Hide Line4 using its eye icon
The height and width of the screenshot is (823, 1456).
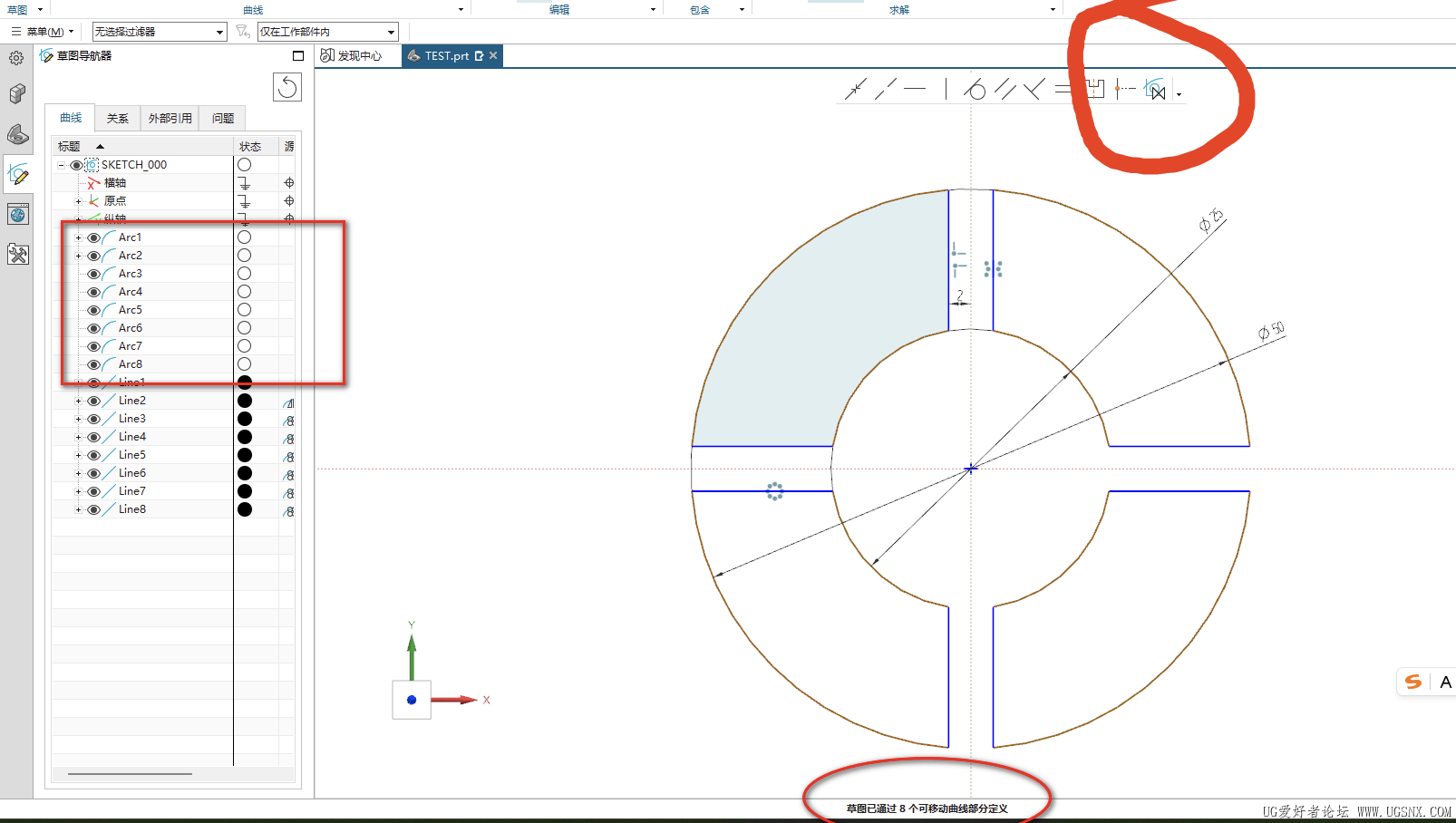[93, 437]
